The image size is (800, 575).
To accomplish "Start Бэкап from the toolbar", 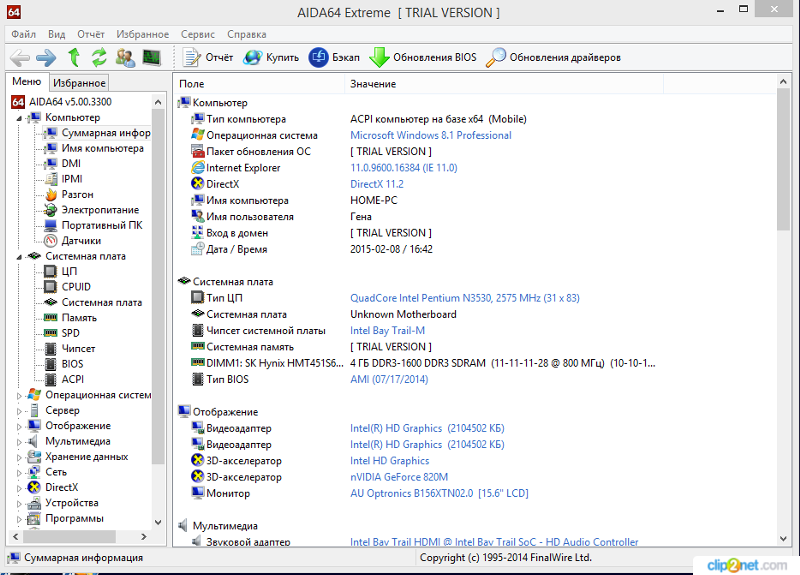I will click(x=333, y=57).
